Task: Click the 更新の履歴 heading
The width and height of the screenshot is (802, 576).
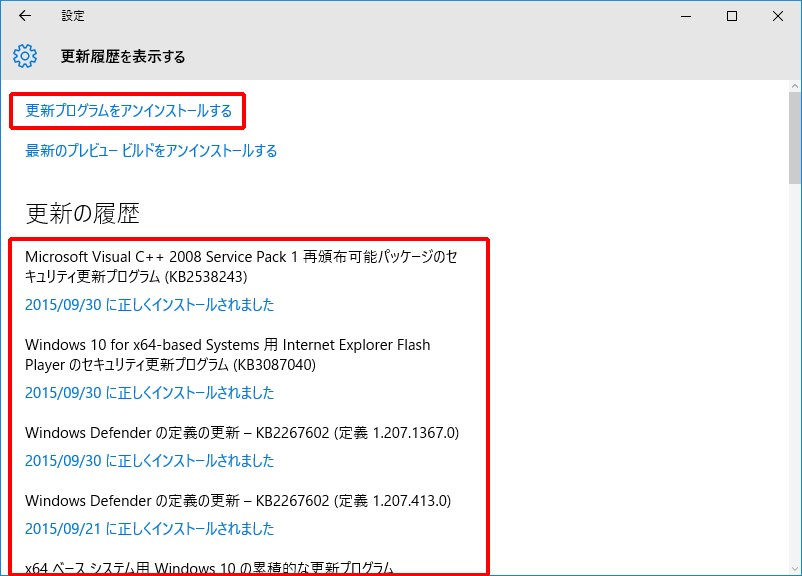Action: pyautogui.click(x=83, y=213)
